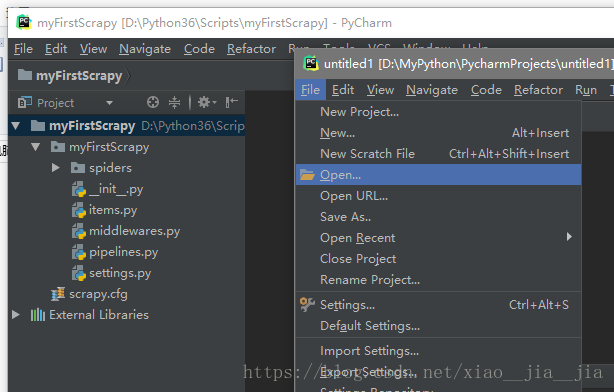
Task: Open Edit menu in myFirstScrapy window
Action: point(56,49)
